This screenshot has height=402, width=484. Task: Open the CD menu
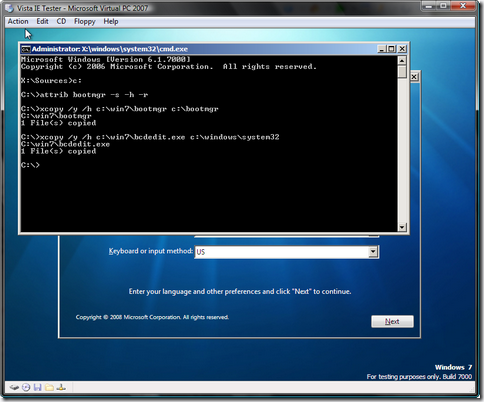coord(61,21)
